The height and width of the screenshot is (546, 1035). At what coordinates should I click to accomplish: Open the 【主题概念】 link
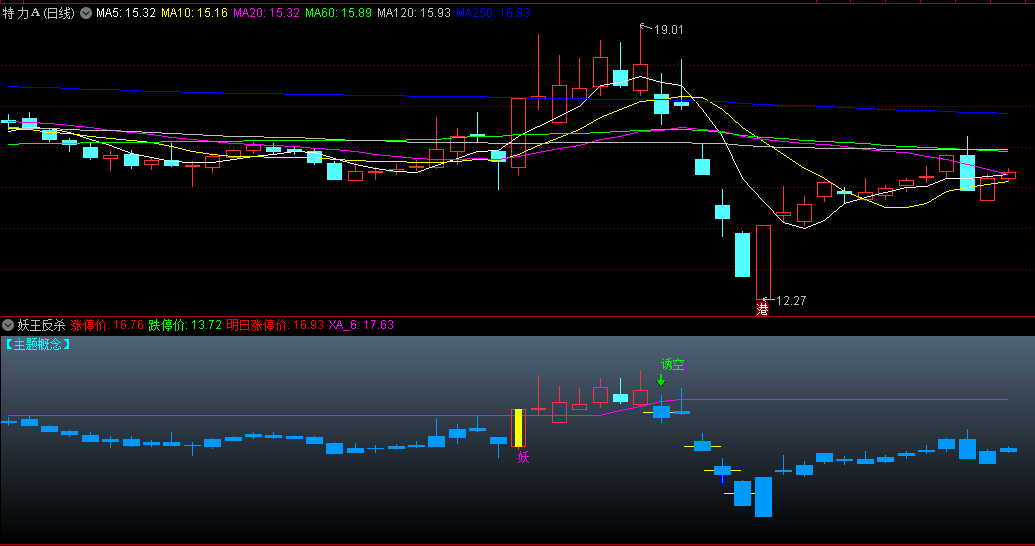(x=38, y=344)
